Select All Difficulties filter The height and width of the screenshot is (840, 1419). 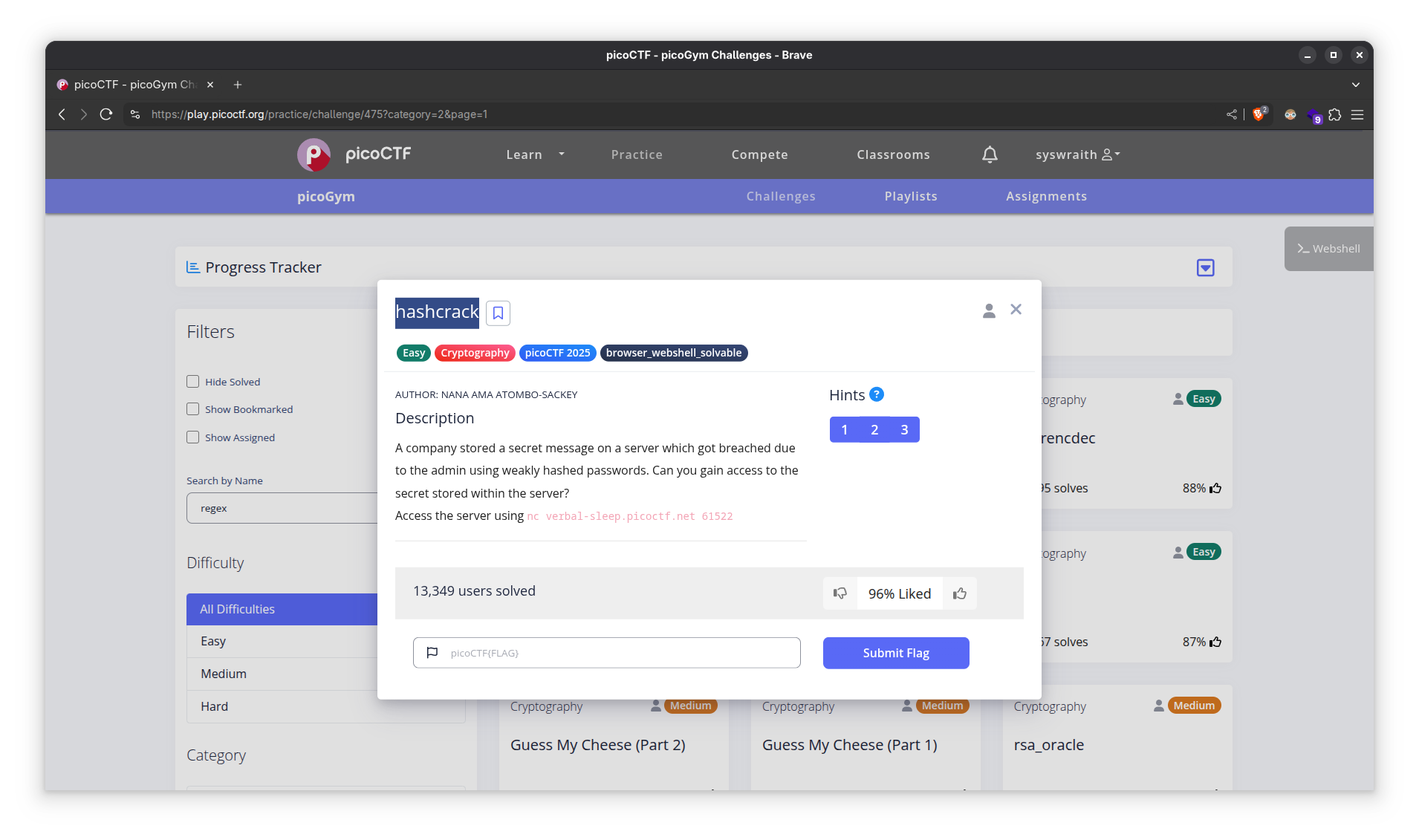282,609
